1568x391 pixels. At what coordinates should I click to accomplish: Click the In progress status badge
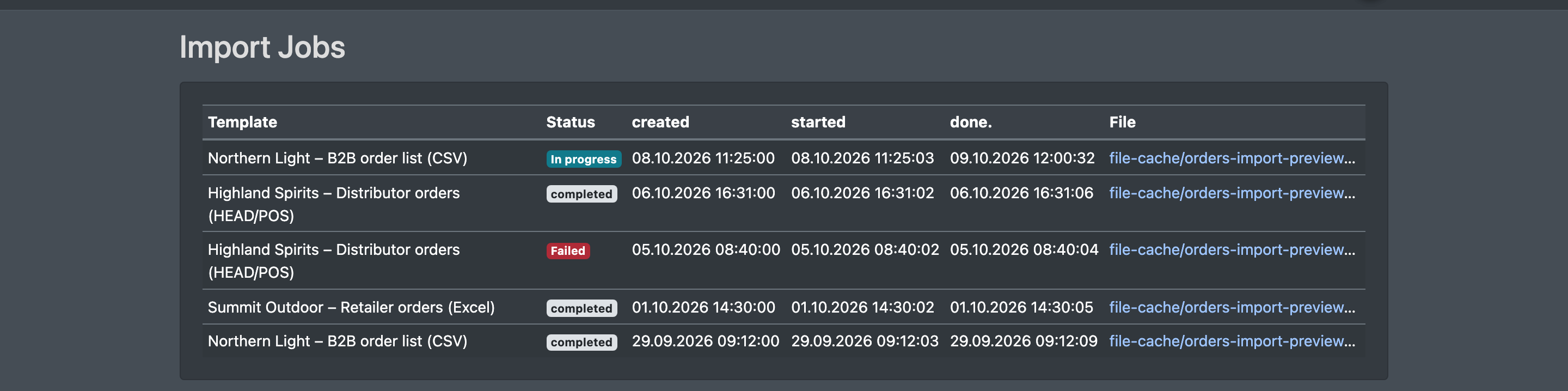click(x=583, y=159)
